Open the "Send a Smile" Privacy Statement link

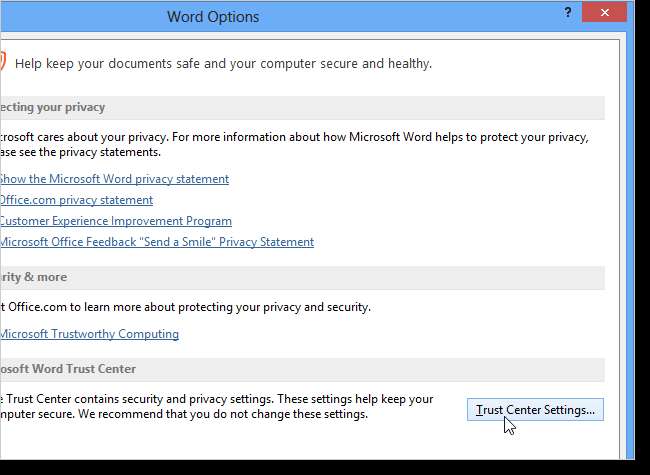tap(157, 242)
